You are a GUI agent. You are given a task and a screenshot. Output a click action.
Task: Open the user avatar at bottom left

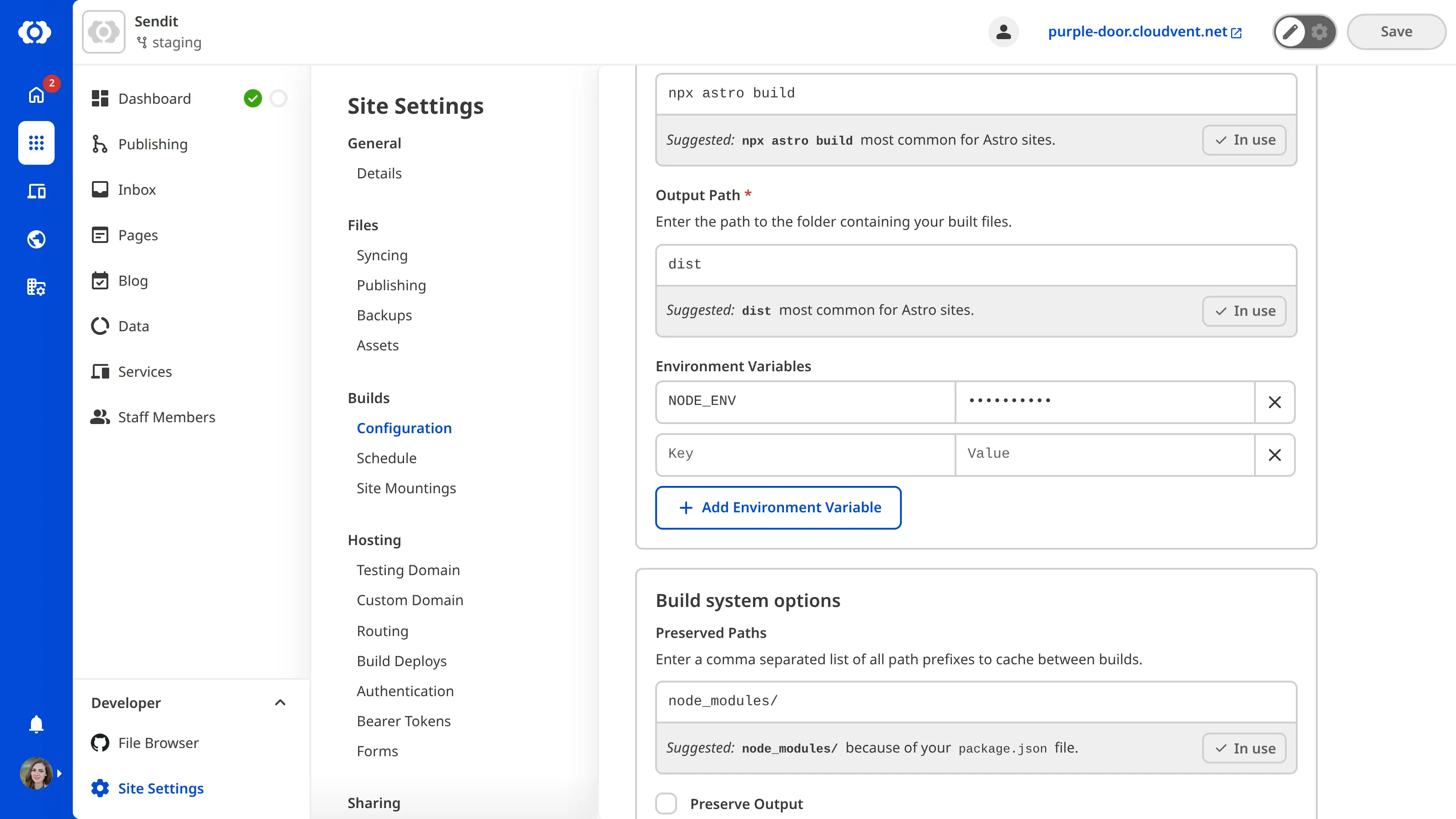[35, 773]
